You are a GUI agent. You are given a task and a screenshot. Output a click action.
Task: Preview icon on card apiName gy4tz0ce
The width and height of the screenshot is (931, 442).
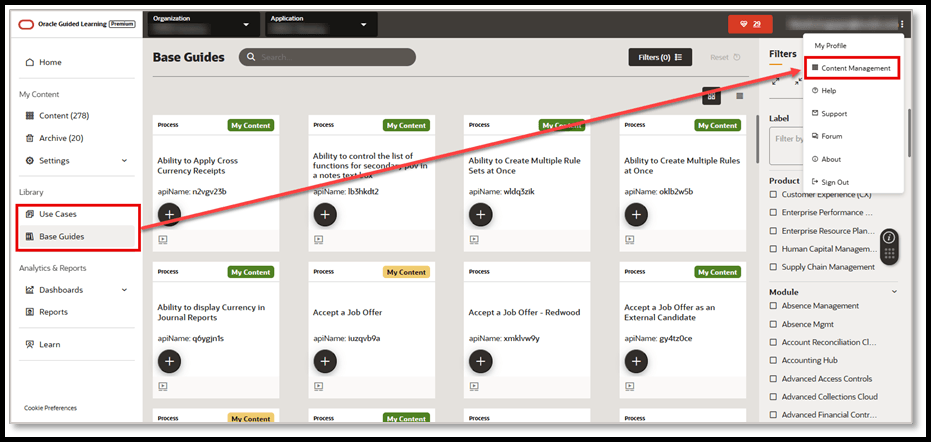pyautogui.click(x=630, y=387)
